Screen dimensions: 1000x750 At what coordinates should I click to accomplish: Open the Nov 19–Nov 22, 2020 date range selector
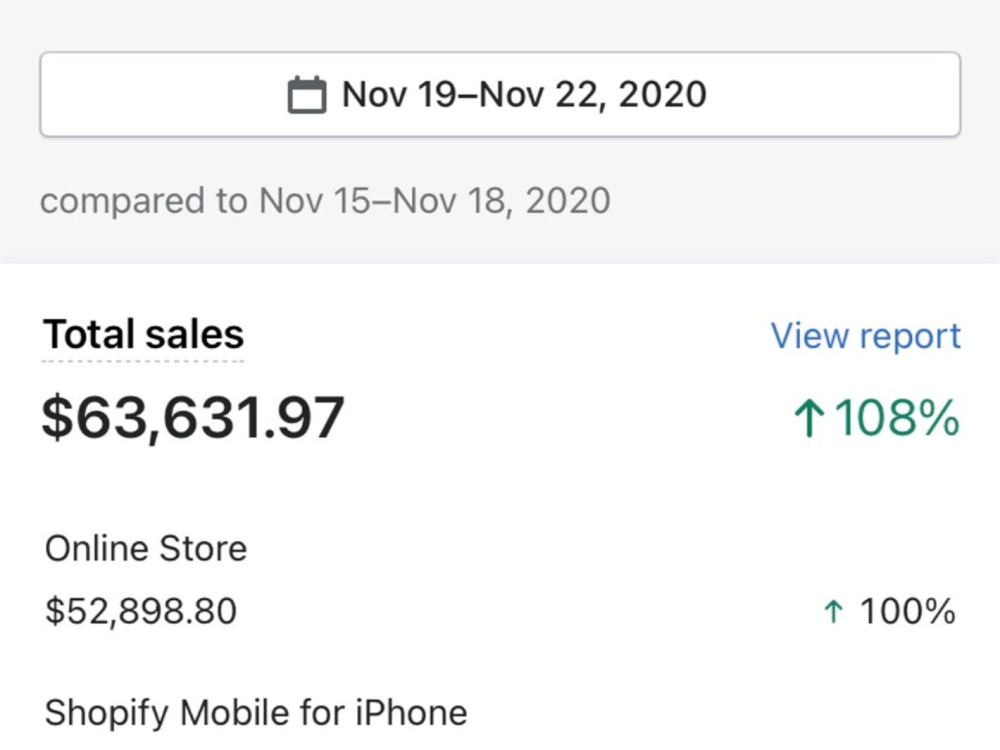tap(500, 94)
